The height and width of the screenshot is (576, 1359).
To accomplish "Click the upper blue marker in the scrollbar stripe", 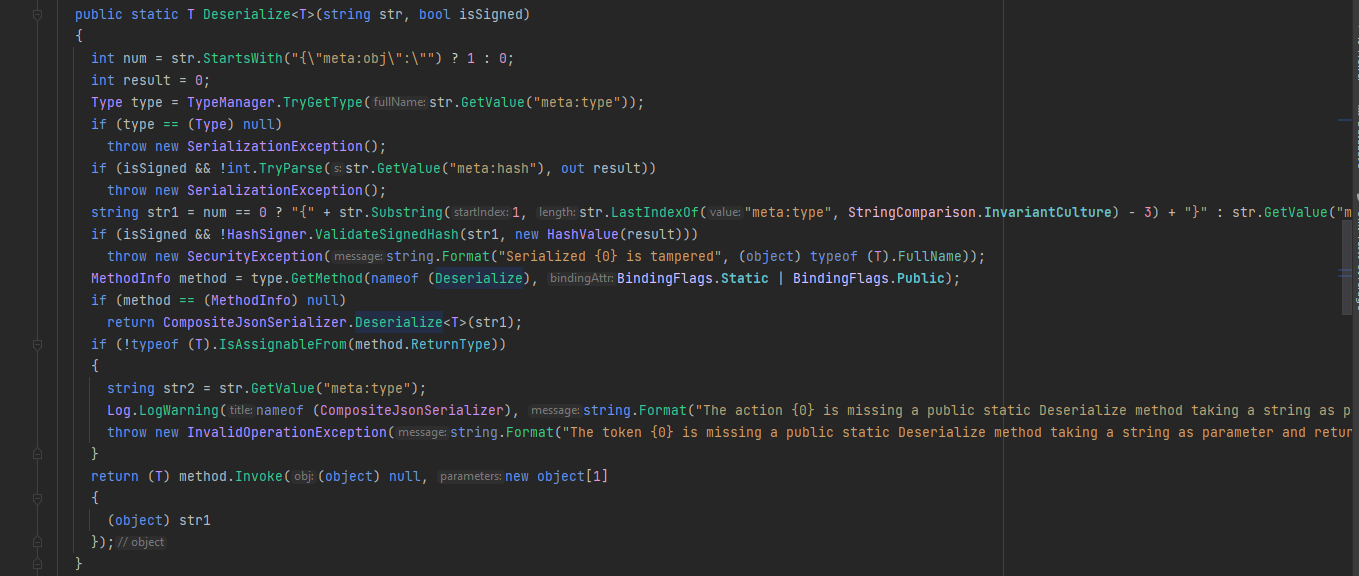I will (1345, 120).
